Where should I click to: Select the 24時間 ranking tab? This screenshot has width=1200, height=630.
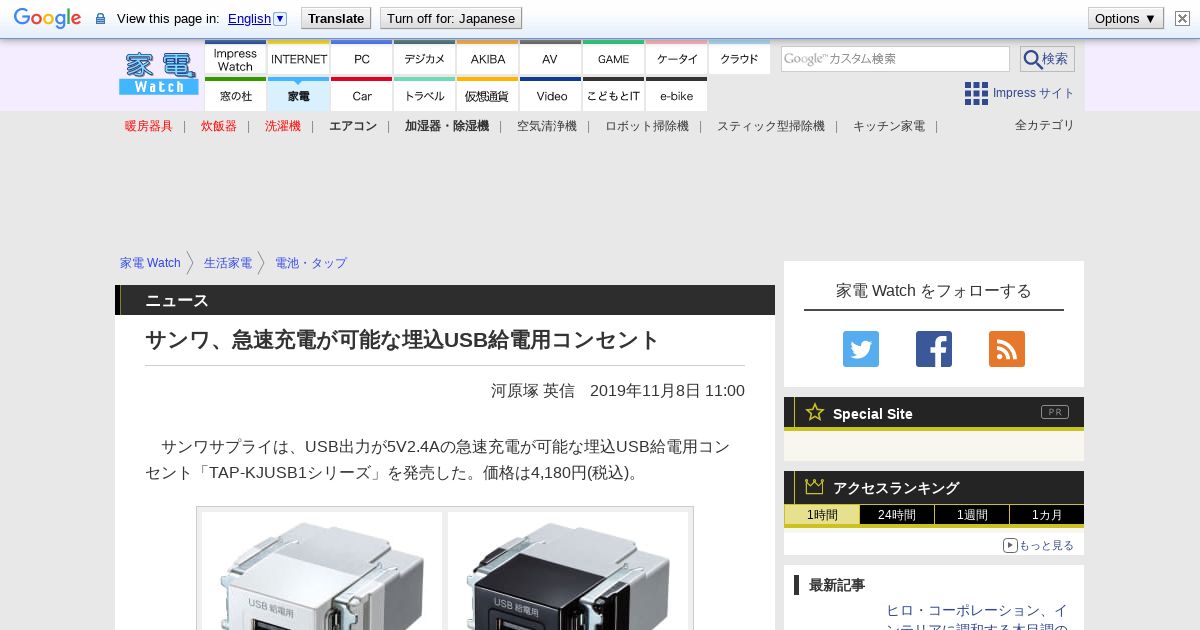coord(897,515)
